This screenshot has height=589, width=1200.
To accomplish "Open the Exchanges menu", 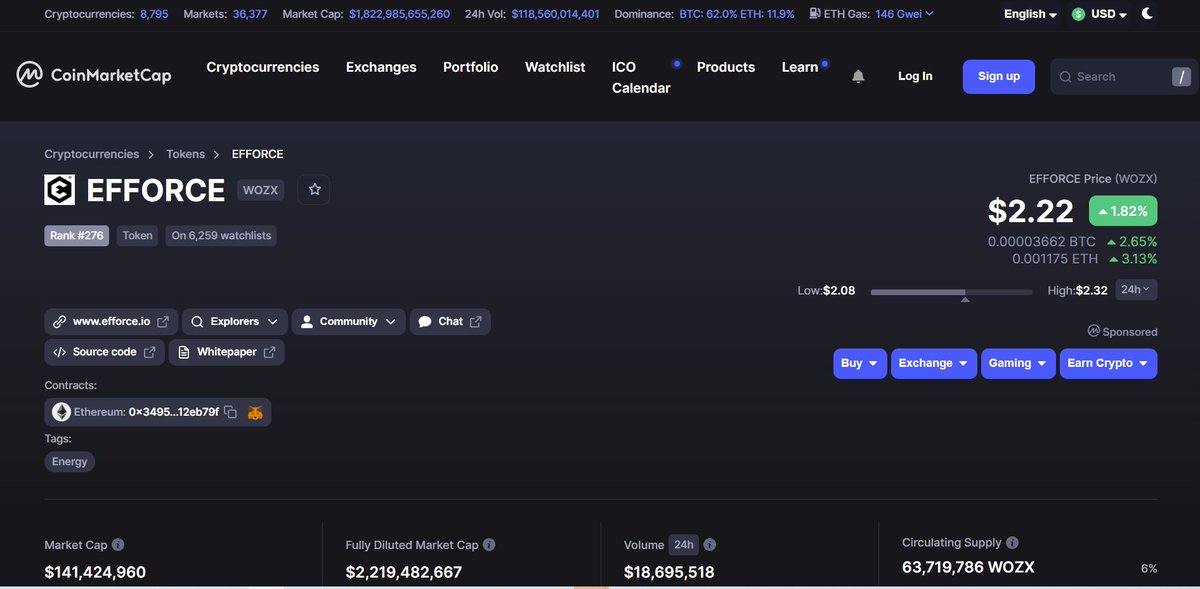I will click(381, 67).
